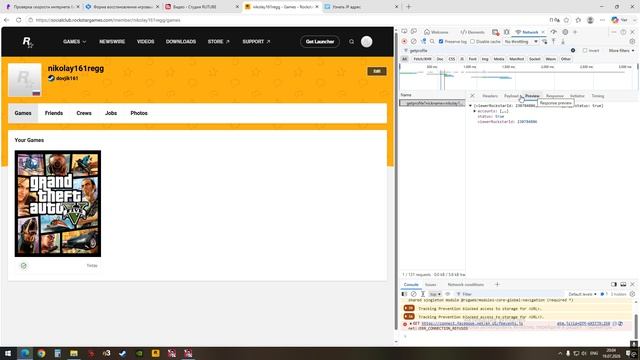
Task: Open the Performance gauge icon in DevTools
Action: [x=553, y=32]
